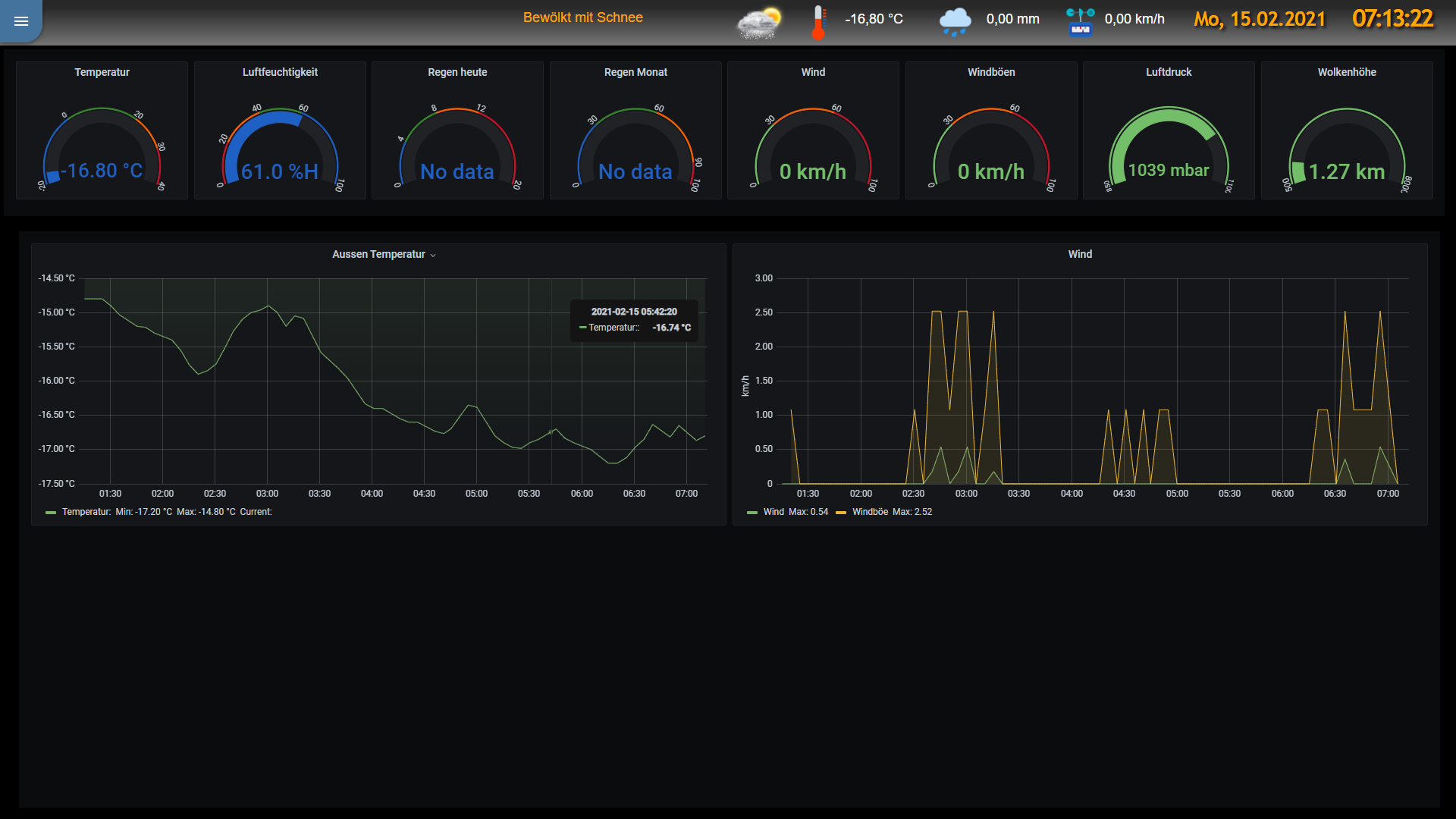
Task: Click Windböe yellow legend color swatch
Action: click(x=841, y=513)
